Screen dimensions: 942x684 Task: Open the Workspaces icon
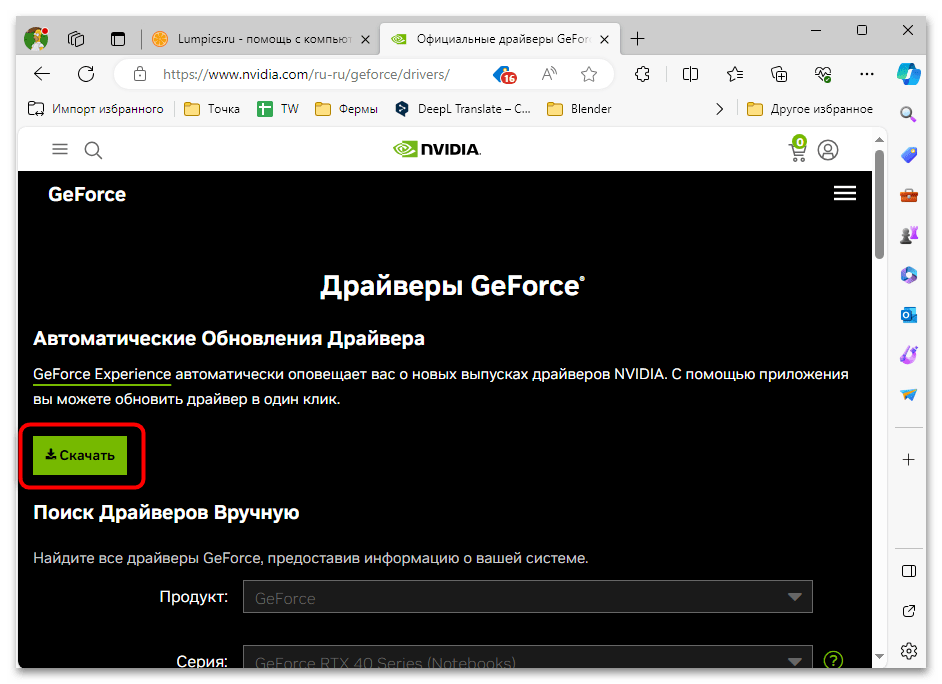point(76,39)
